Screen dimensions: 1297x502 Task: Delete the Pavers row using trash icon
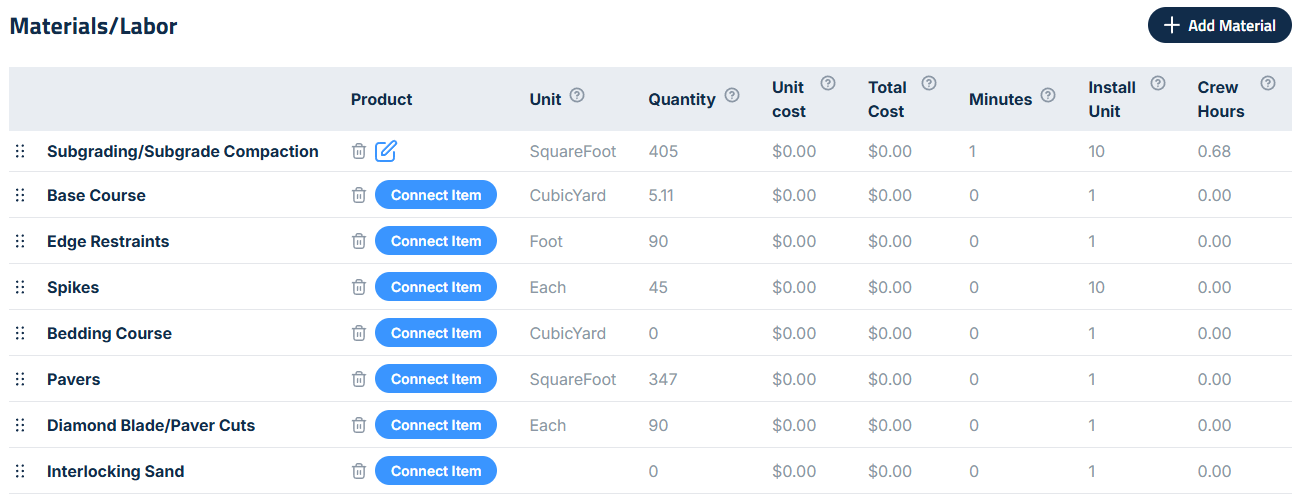tap(359, 379)
